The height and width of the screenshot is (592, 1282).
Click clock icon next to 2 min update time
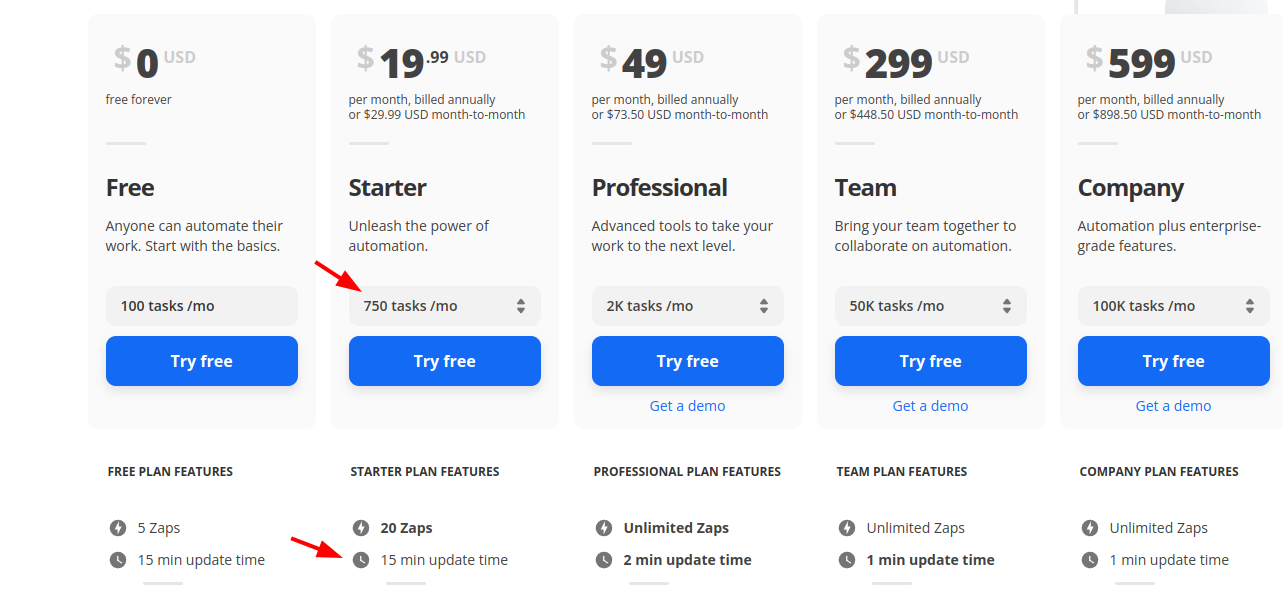(x=604, y=560)
